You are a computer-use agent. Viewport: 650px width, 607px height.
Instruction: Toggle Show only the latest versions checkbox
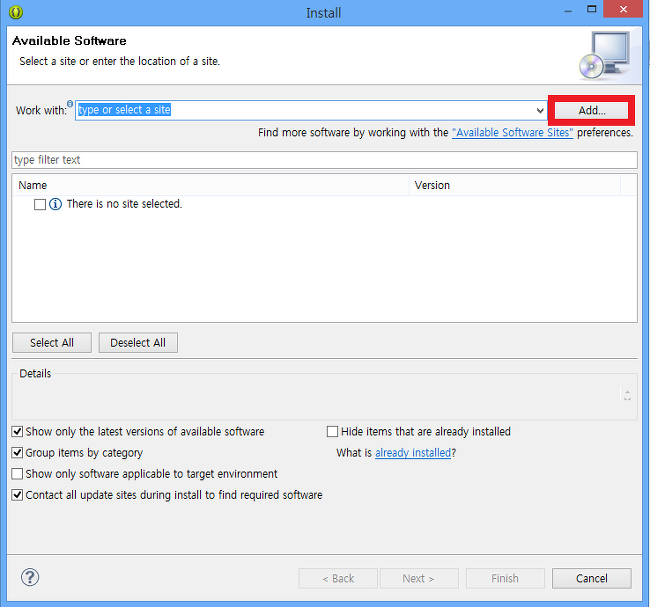tap(17, 432)
